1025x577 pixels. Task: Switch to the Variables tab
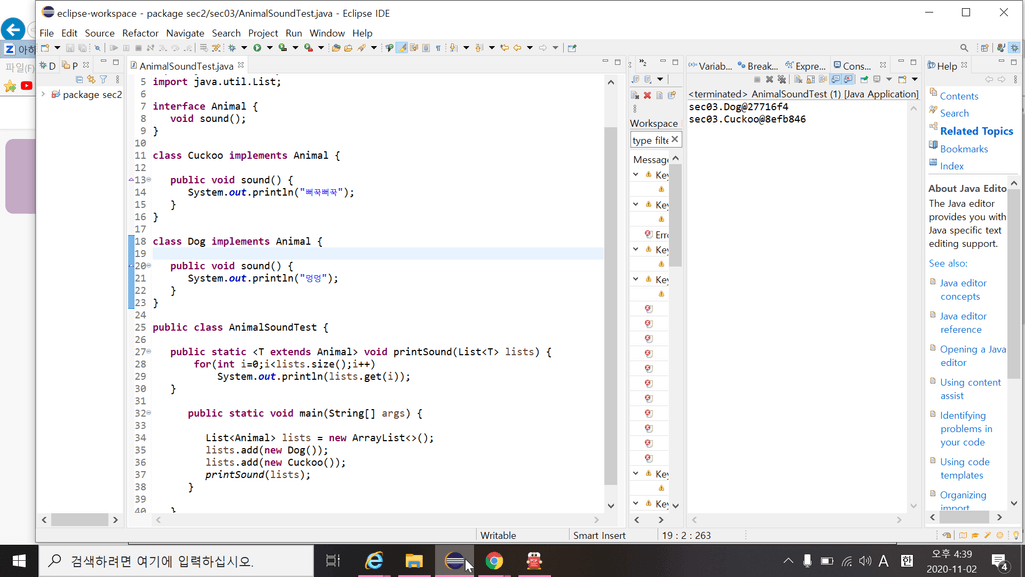click(x=710, y=66)
